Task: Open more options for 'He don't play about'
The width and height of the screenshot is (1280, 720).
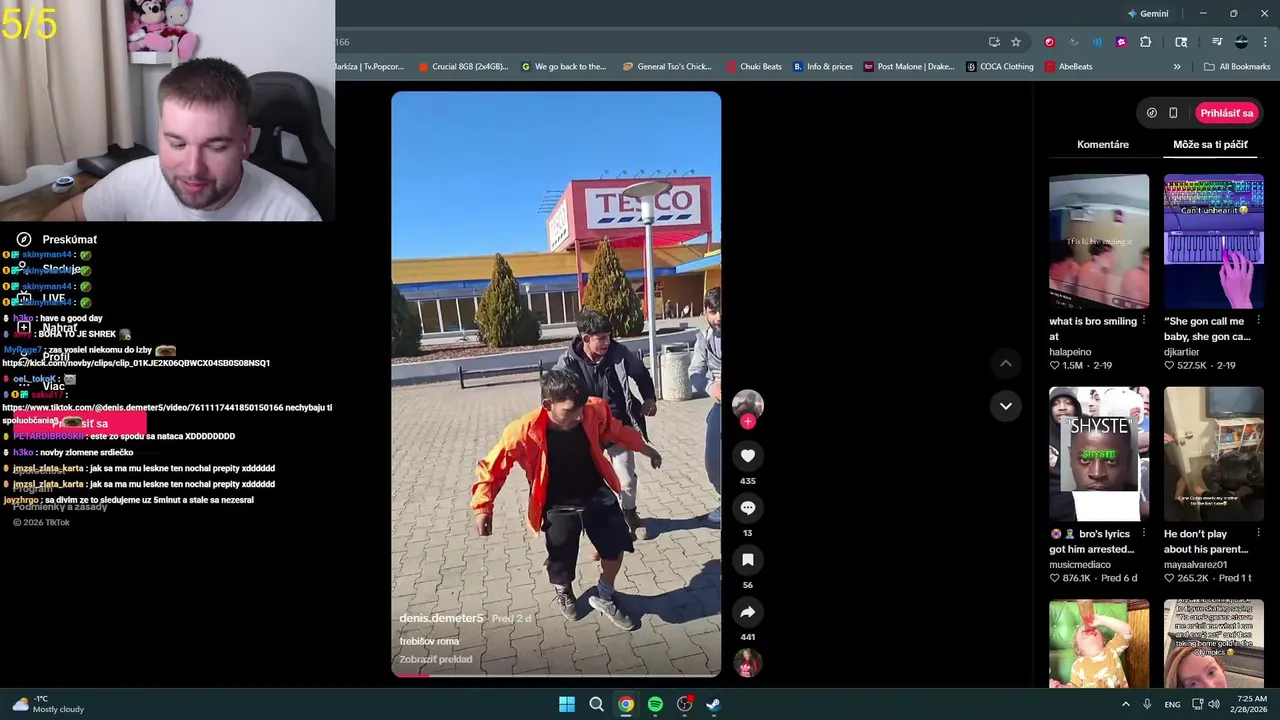Action: [x=1258, y=533]
